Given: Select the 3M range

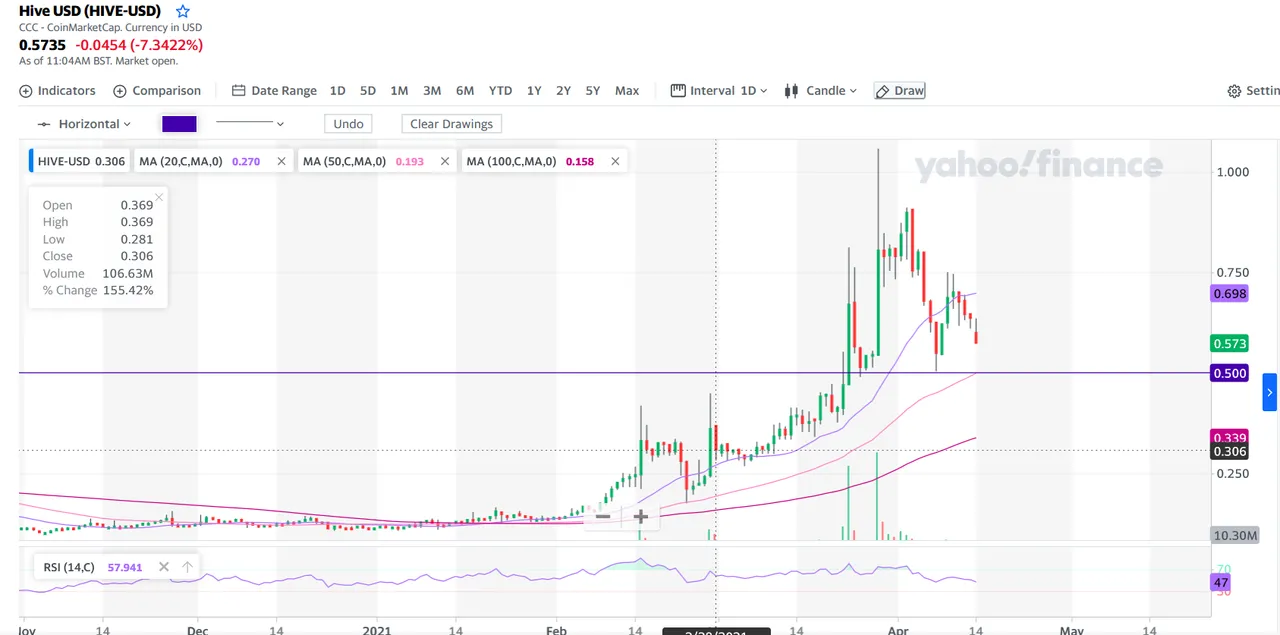Looking at the screenshot, I should point(432,91).
